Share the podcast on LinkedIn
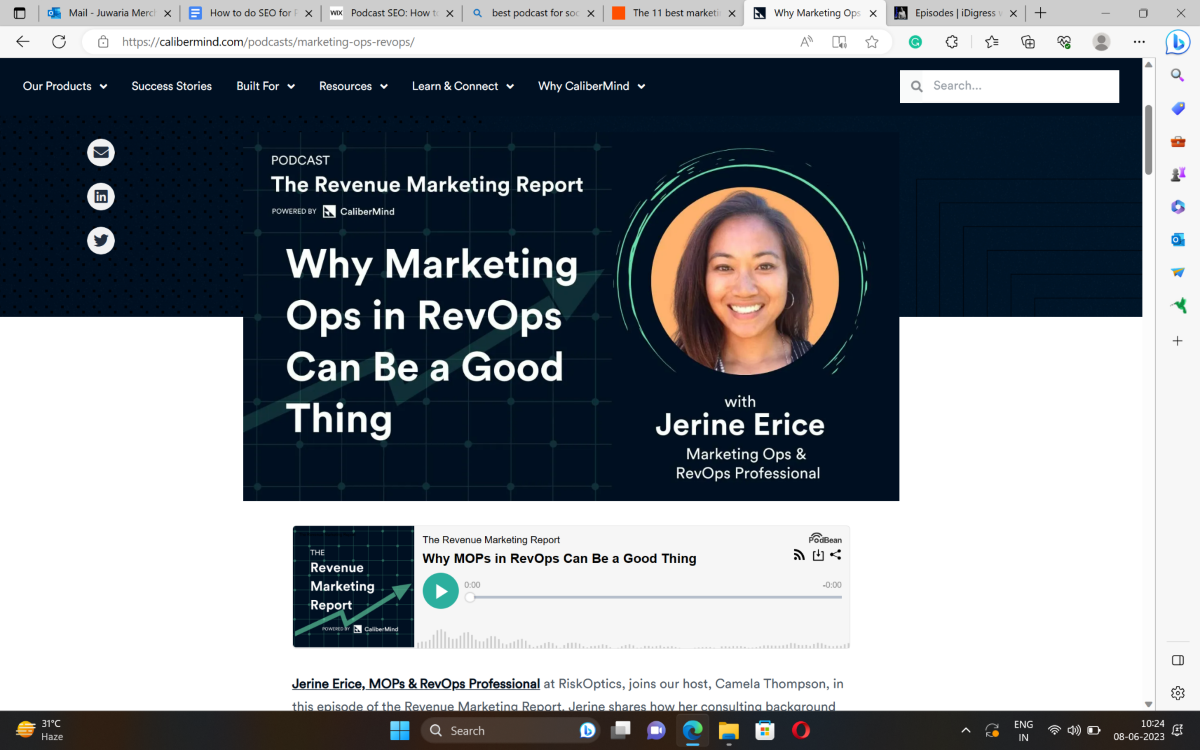 click(x=101, y=196)
